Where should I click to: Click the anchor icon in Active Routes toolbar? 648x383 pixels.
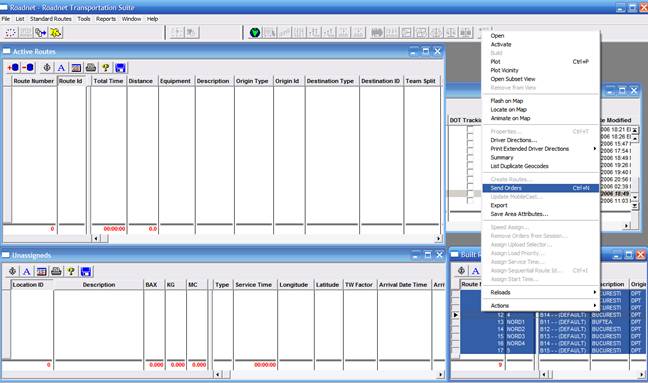(x=47, y=67)
